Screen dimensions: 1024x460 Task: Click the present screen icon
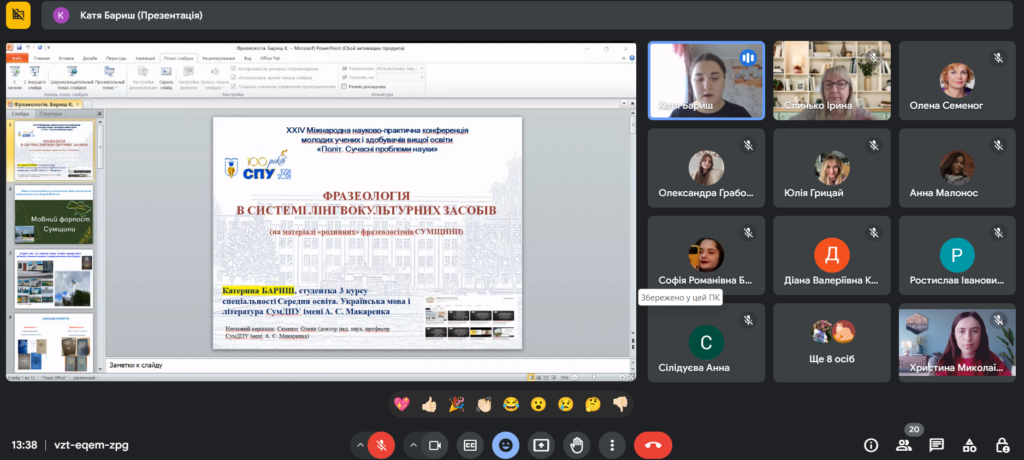tap(541, 444)
